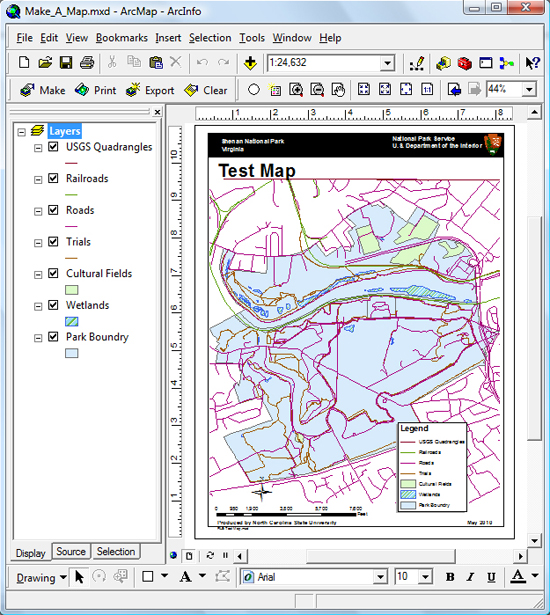Click the Export button
Viewport: 550px width, 615px height.
click(150, 90)
